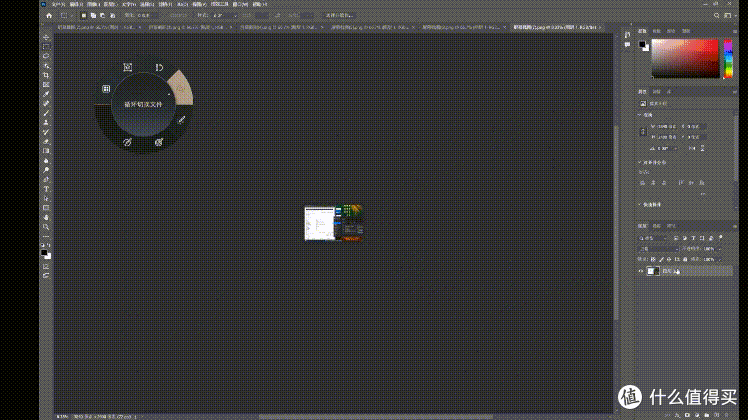Hide the layer using eye icon
748x420 pixels.
click(641, 271)
